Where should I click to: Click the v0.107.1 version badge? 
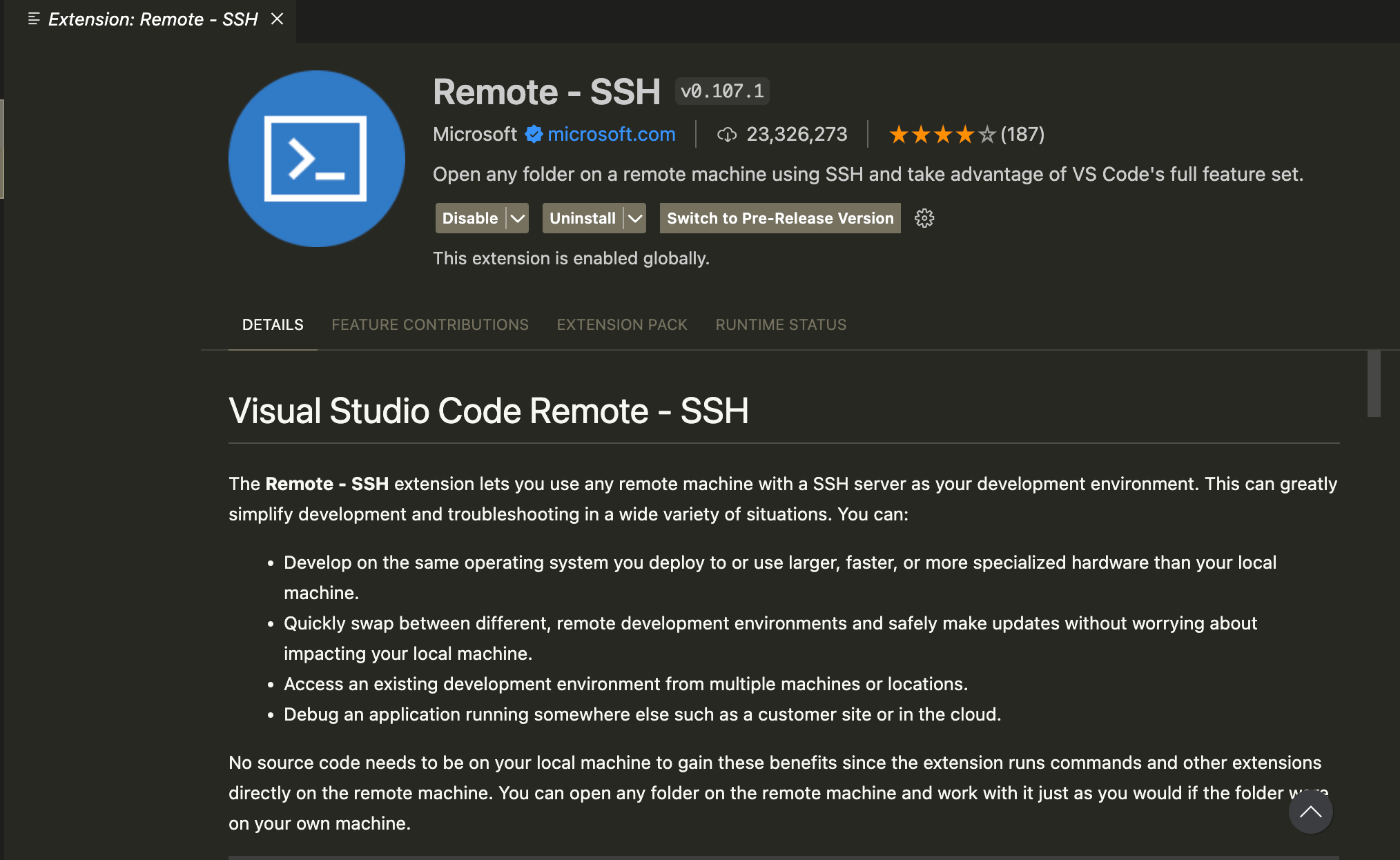click(x=722, y=91)
